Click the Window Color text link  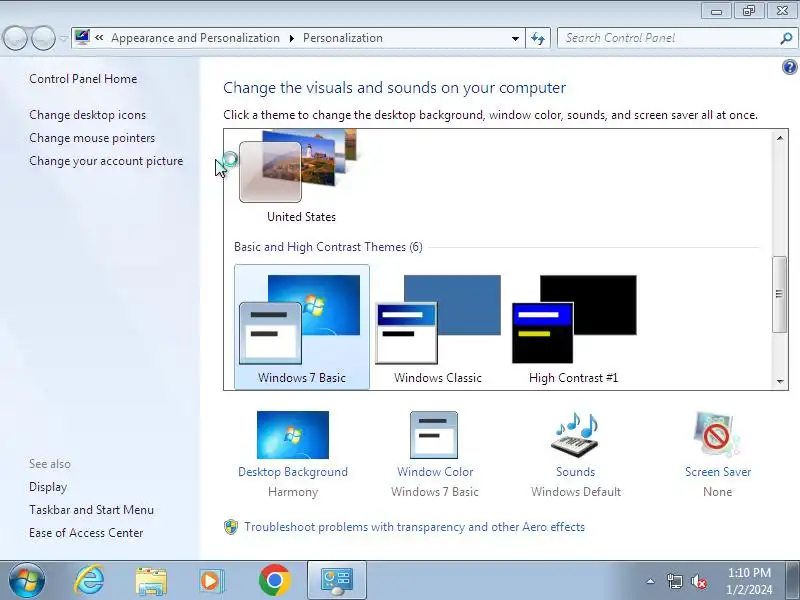pyautogui.click(x=435, y=472)
